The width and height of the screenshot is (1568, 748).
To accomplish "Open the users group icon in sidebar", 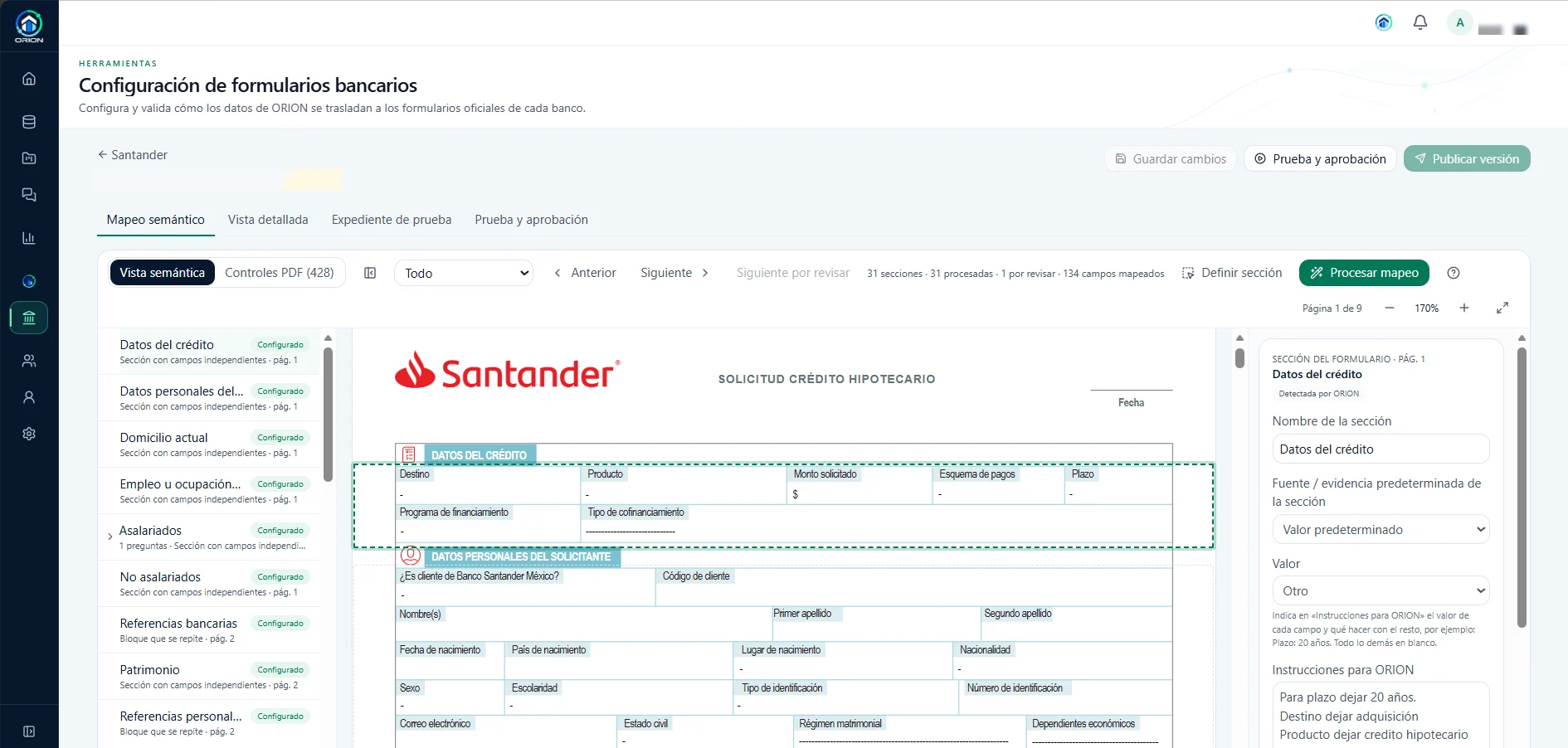I will [29, 361].
